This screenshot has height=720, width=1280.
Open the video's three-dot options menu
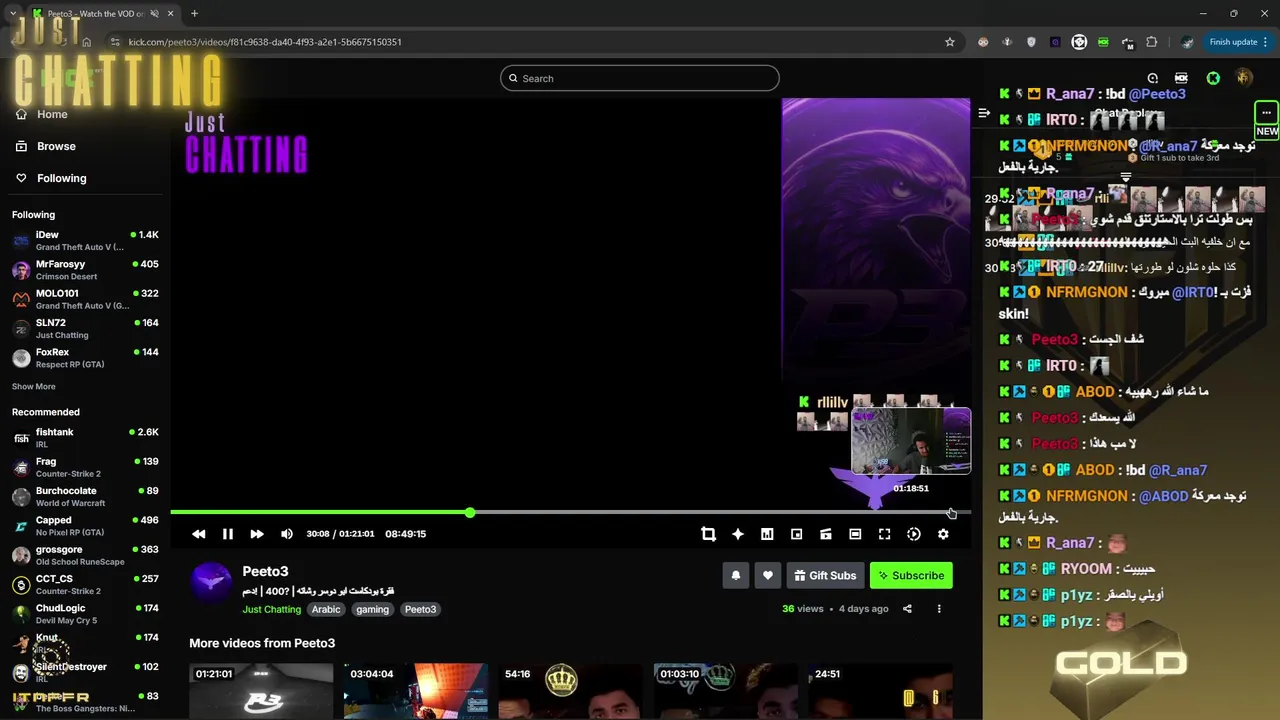coord(939,608)
